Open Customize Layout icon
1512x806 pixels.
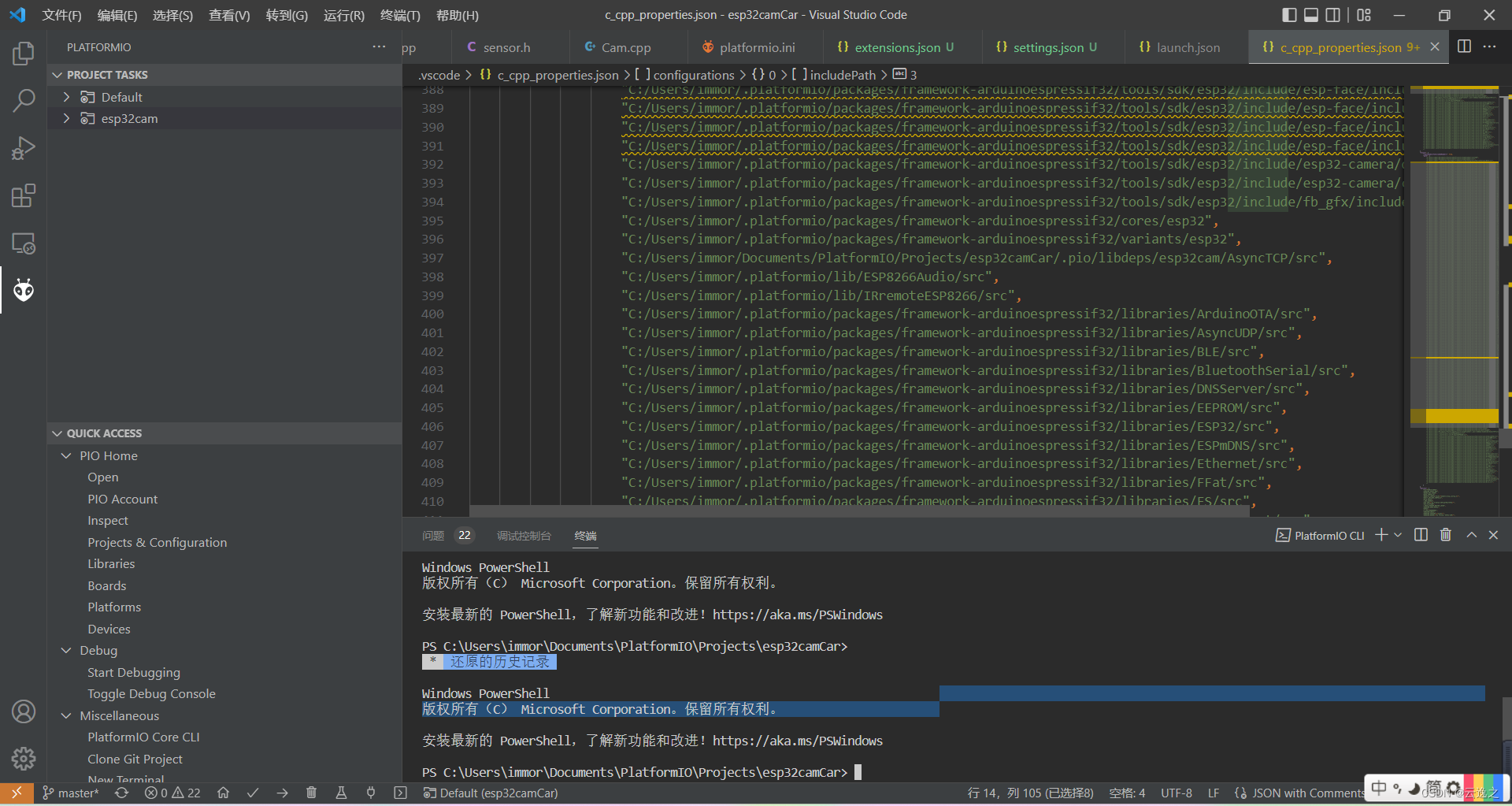[x=1365, y=15]
